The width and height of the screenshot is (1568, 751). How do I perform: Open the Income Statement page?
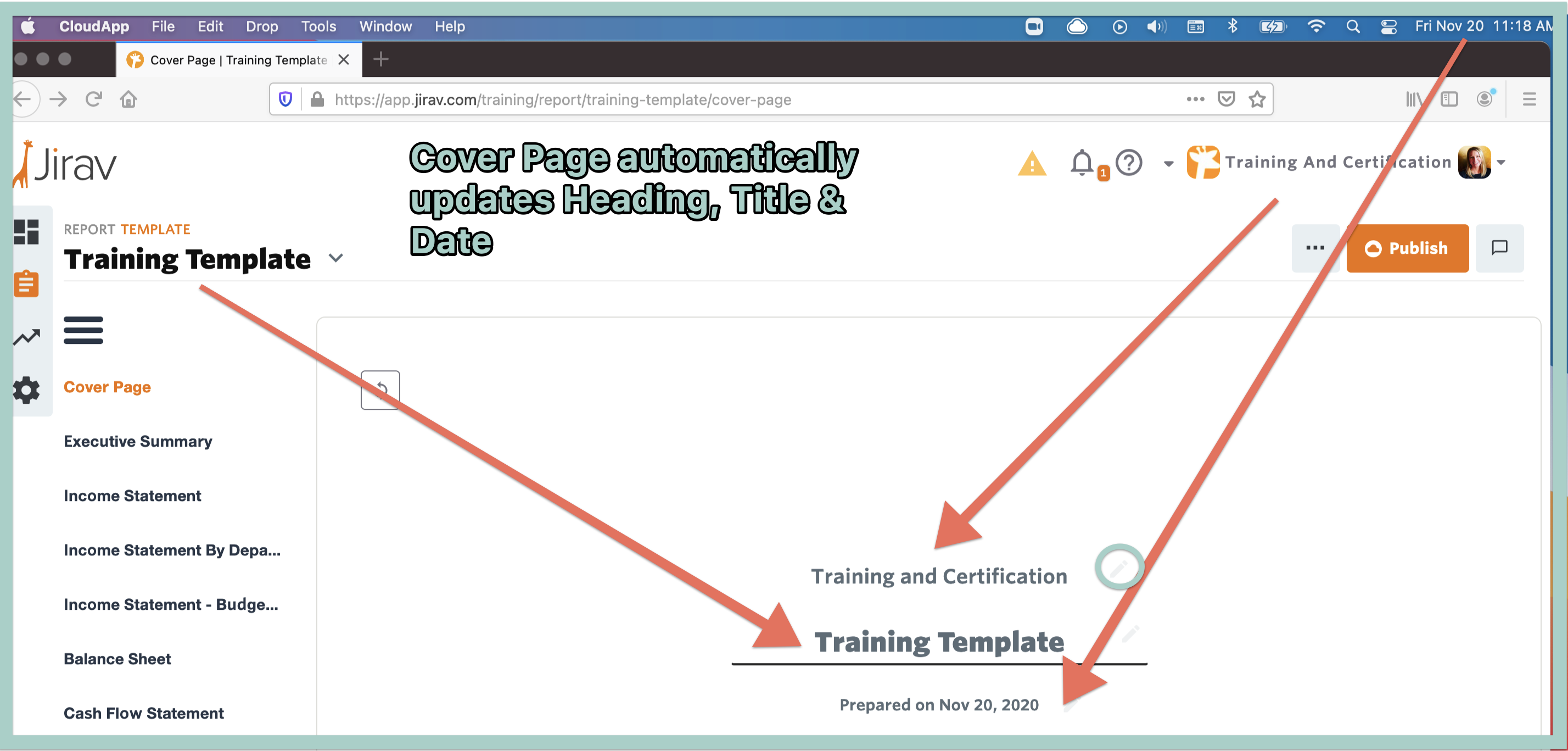[x=132, y=495]
